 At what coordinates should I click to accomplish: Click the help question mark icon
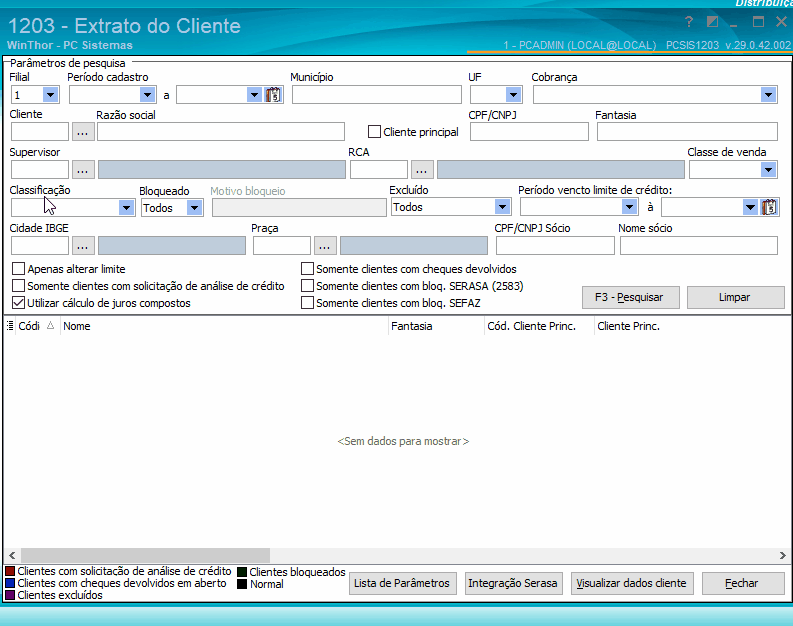point(689,22)
